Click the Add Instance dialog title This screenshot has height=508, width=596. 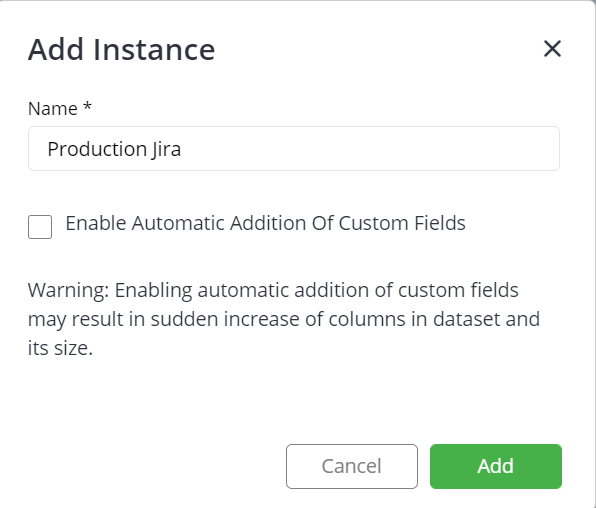tap(122, 49)
